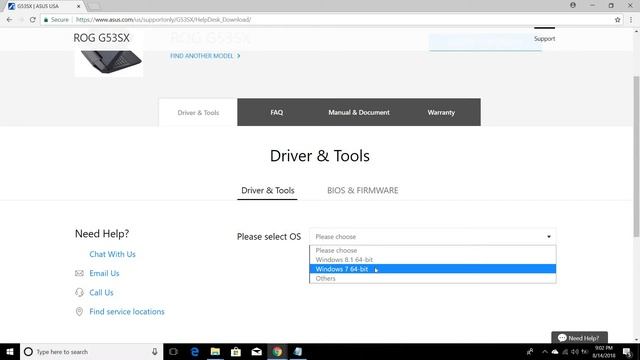Open the Windows Start menu

10,352
